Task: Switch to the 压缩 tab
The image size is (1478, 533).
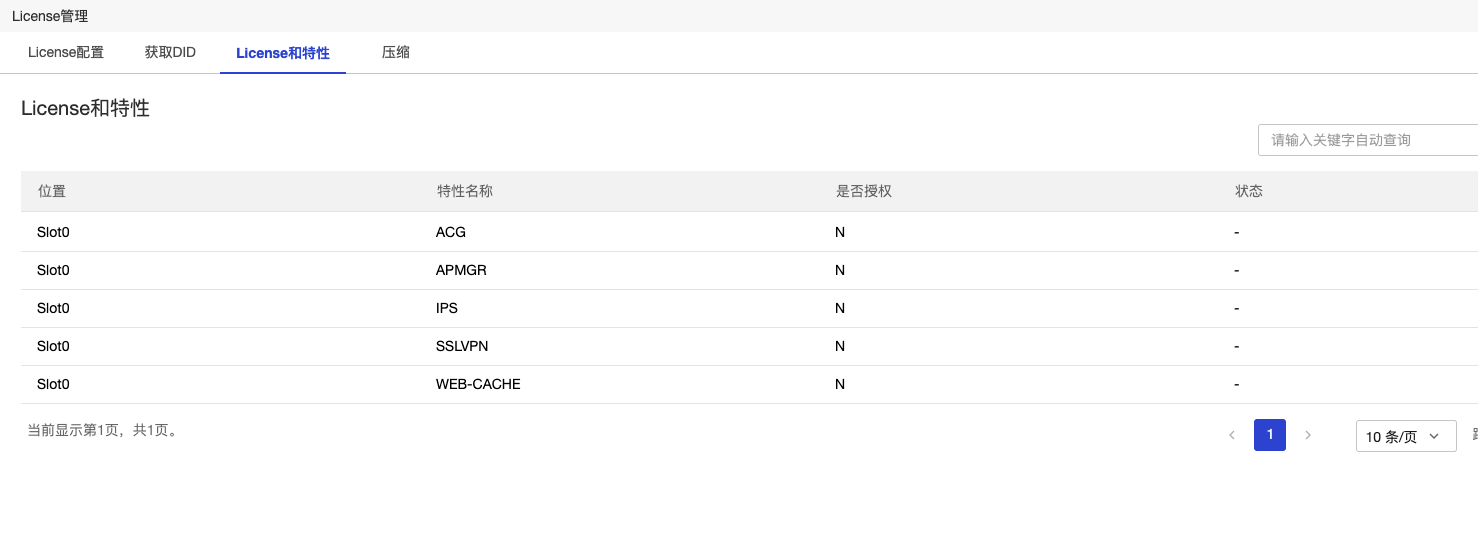Action: pyautogui.click(x=396, y=53)
